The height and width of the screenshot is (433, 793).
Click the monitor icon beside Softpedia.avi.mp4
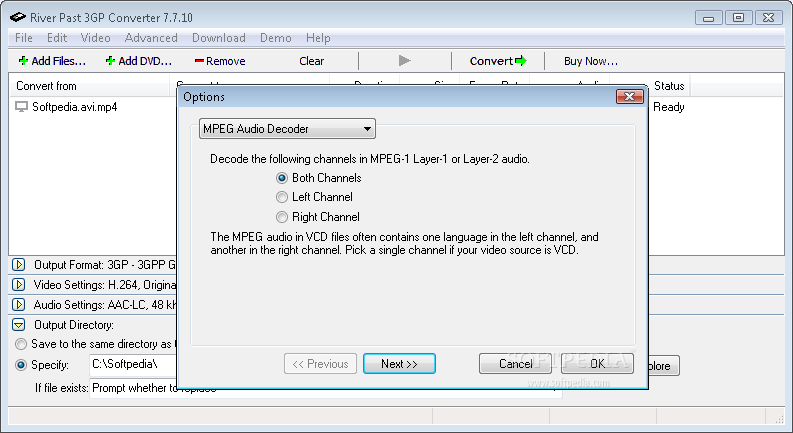pos(21,107)
